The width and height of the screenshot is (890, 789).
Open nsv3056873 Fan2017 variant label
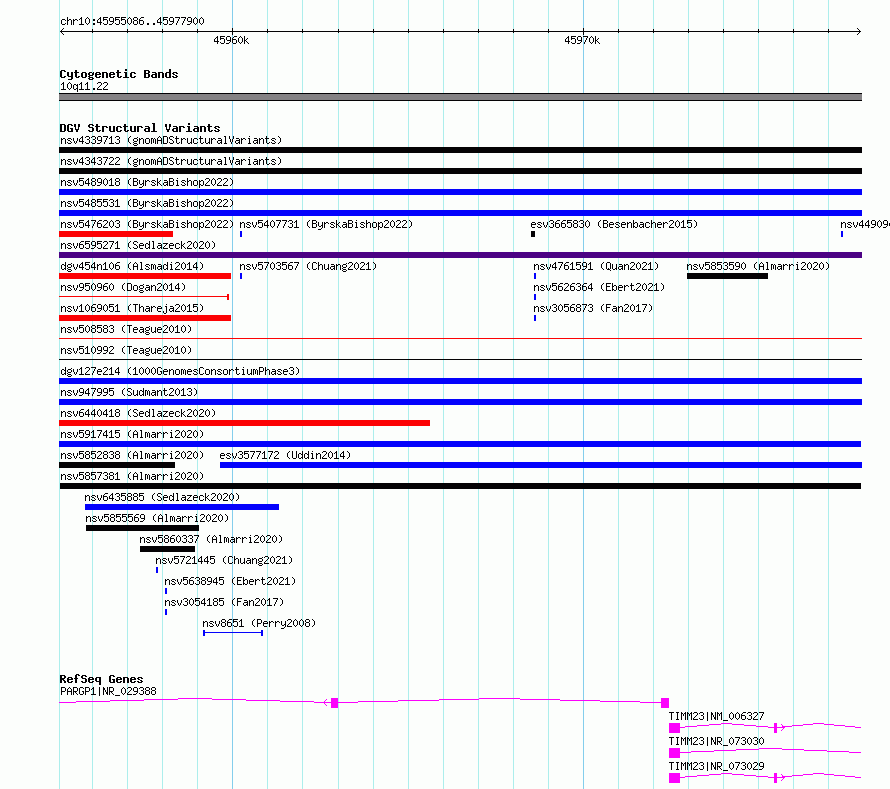(593, 308)
